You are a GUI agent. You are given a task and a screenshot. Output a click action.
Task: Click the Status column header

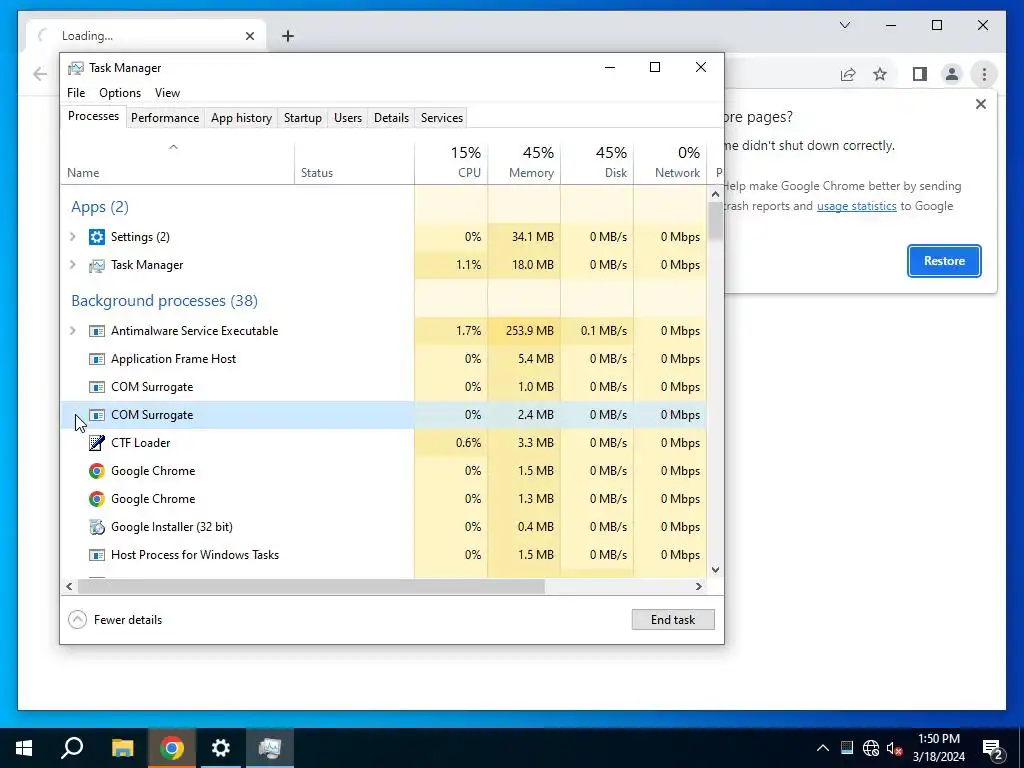click(x=355, y=163)
